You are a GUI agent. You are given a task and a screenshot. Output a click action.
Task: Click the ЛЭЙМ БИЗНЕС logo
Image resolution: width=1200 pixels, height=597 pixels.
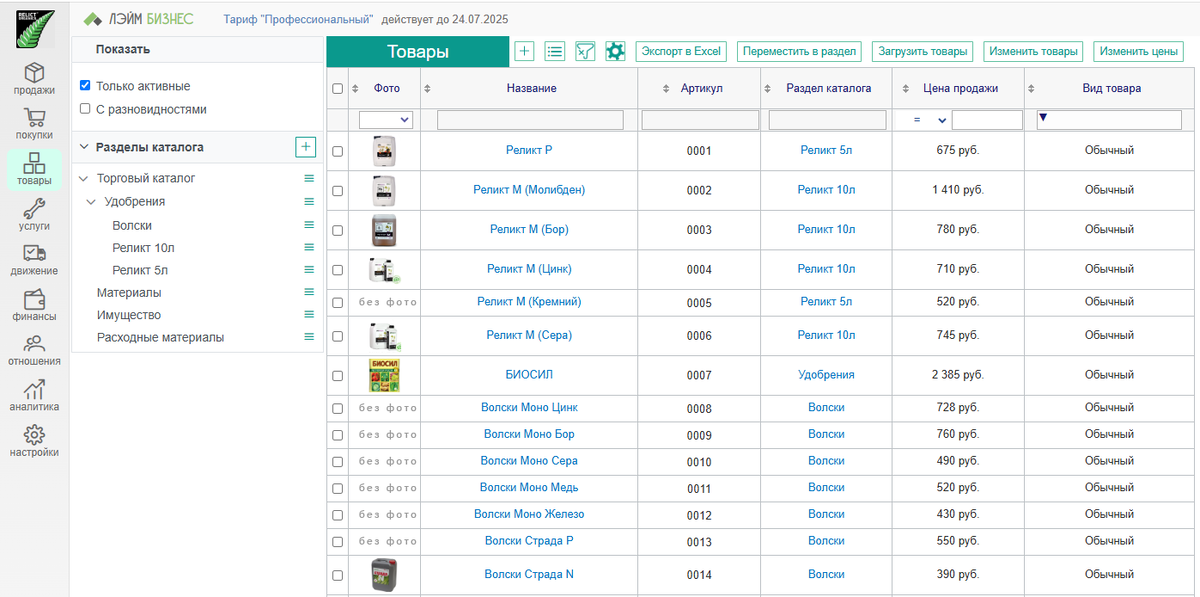point(139,19)
